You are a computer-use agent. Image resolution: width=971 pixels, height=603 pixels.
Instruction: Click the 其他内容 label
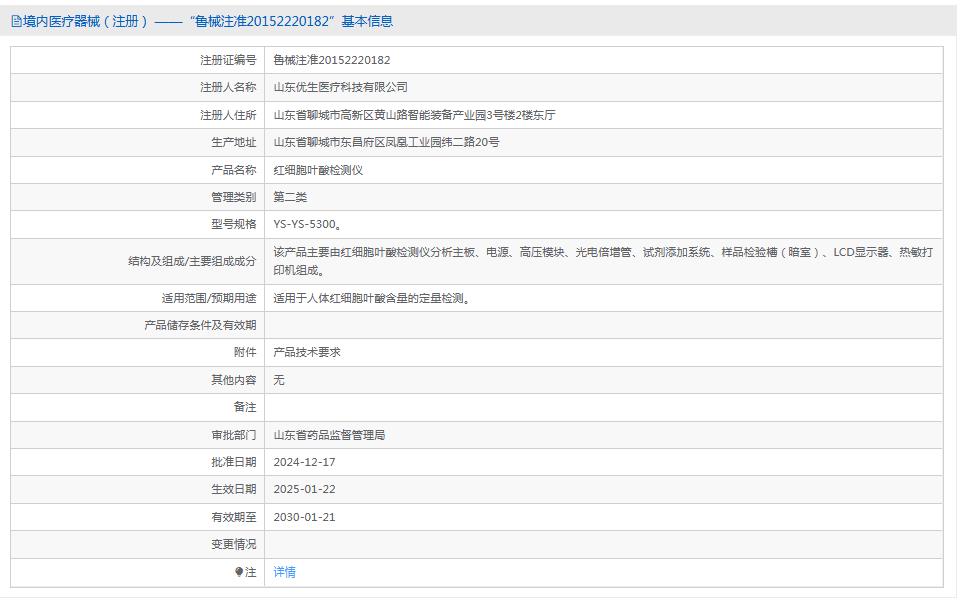(233, 380)
